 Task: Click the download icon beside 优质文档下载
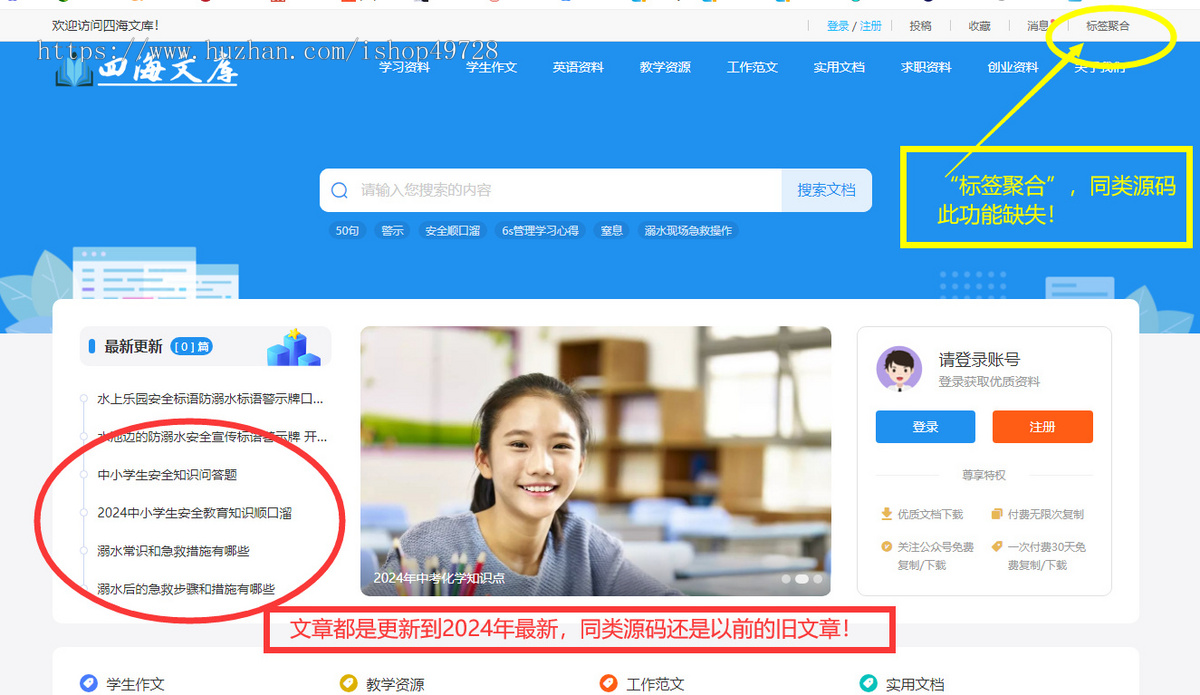(886, 514)
